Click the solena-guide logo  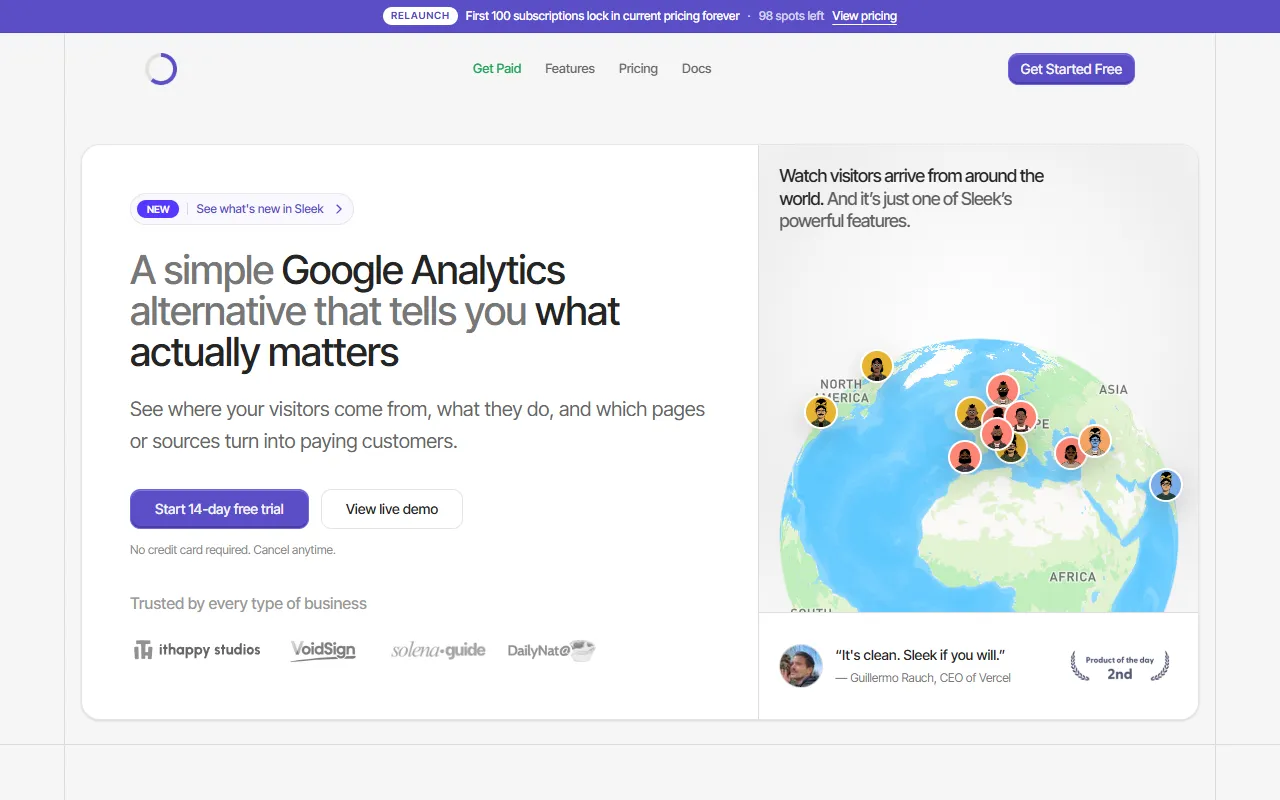click(438, 650)
